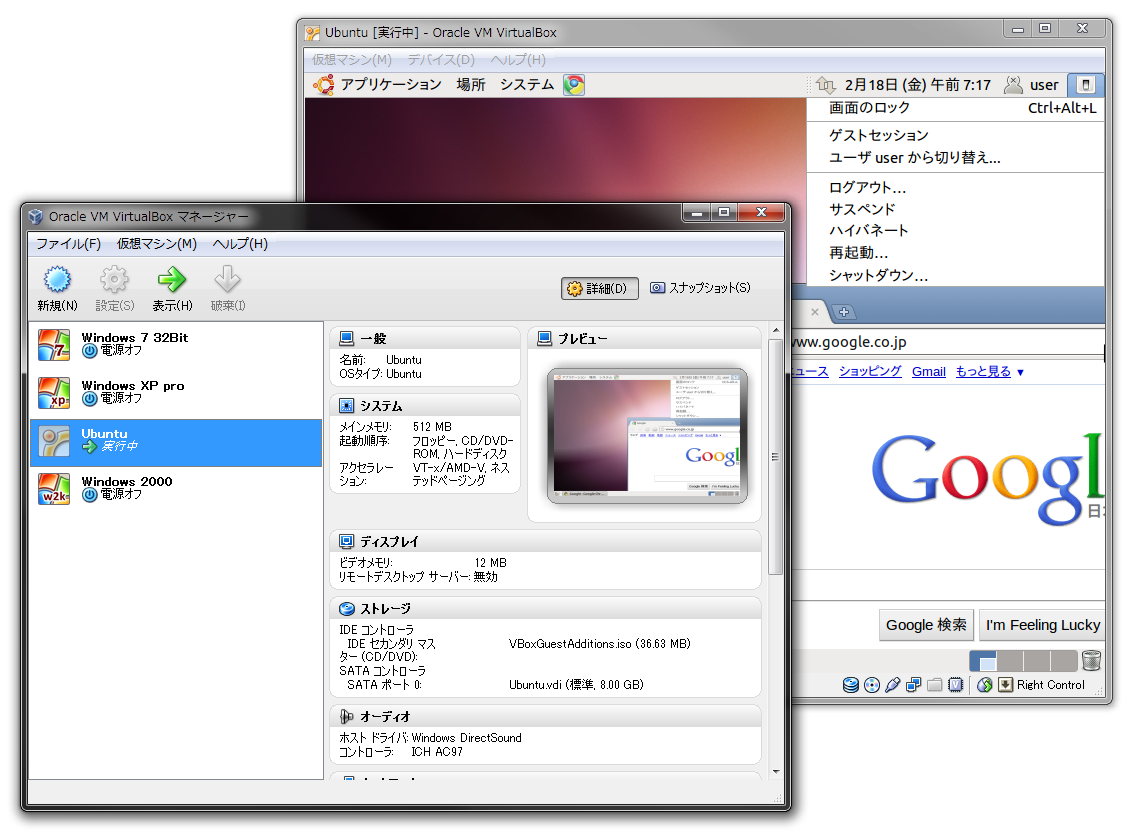Choose 再起動... from session menu
Screen dimensions: 1138x832
(956, 253)
